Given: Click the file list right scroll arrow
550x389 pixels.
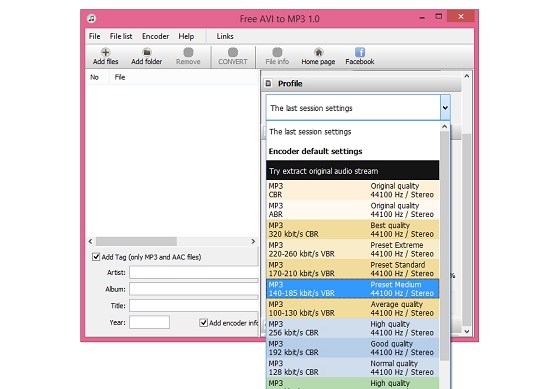Looking at the screenshot, I should pos(253,241).
